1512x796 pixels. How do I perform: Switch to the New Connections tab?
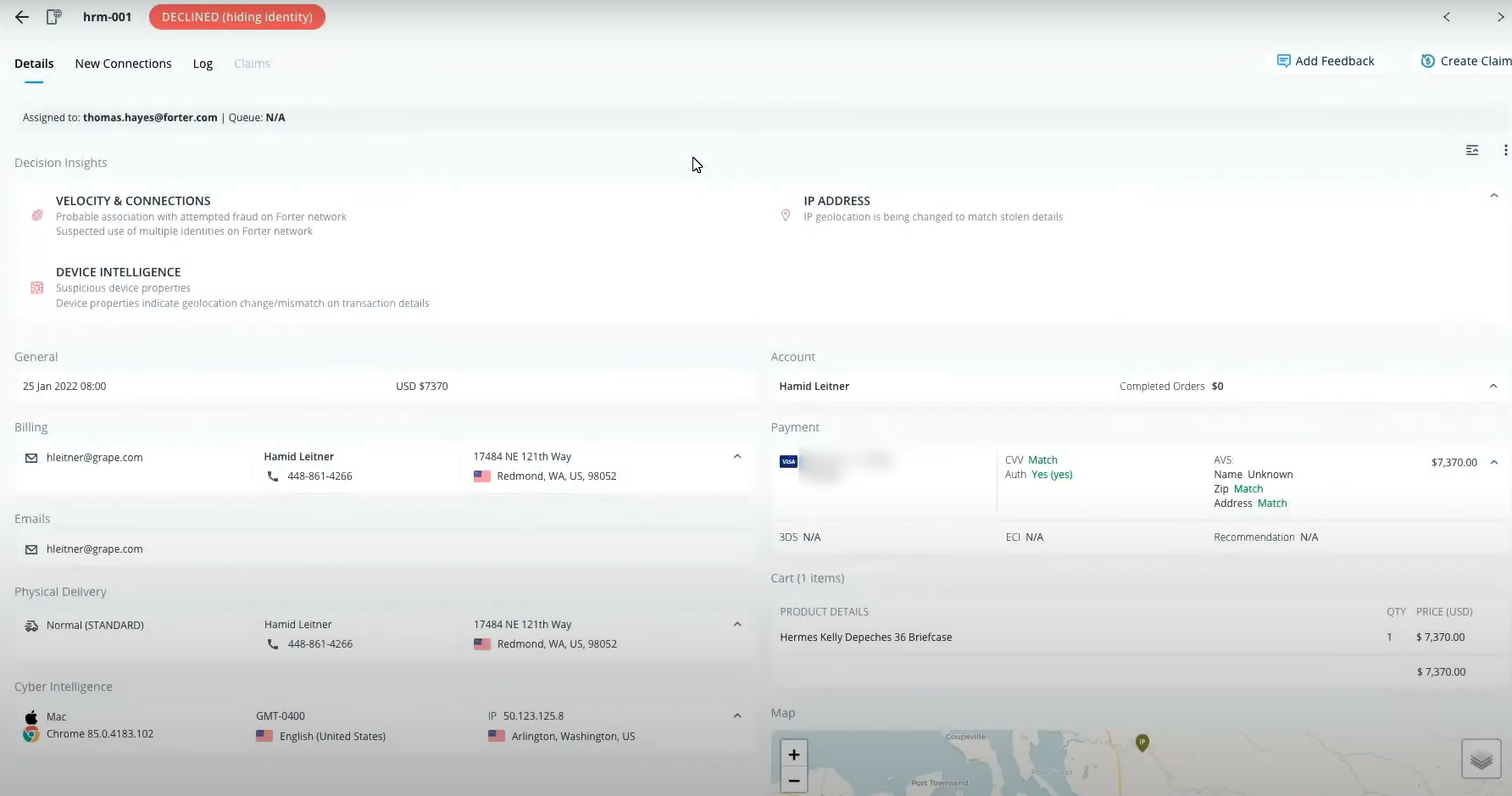click(123, 64)
